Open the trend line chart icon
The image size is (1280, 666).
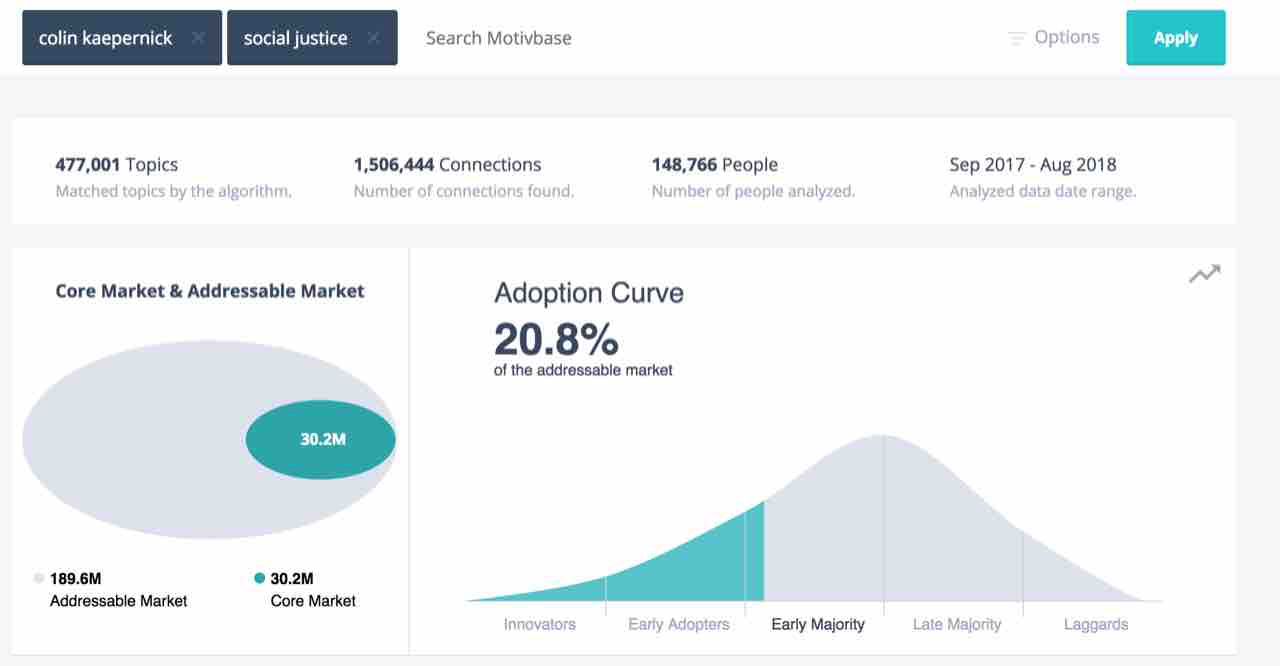click(1204, 273)
